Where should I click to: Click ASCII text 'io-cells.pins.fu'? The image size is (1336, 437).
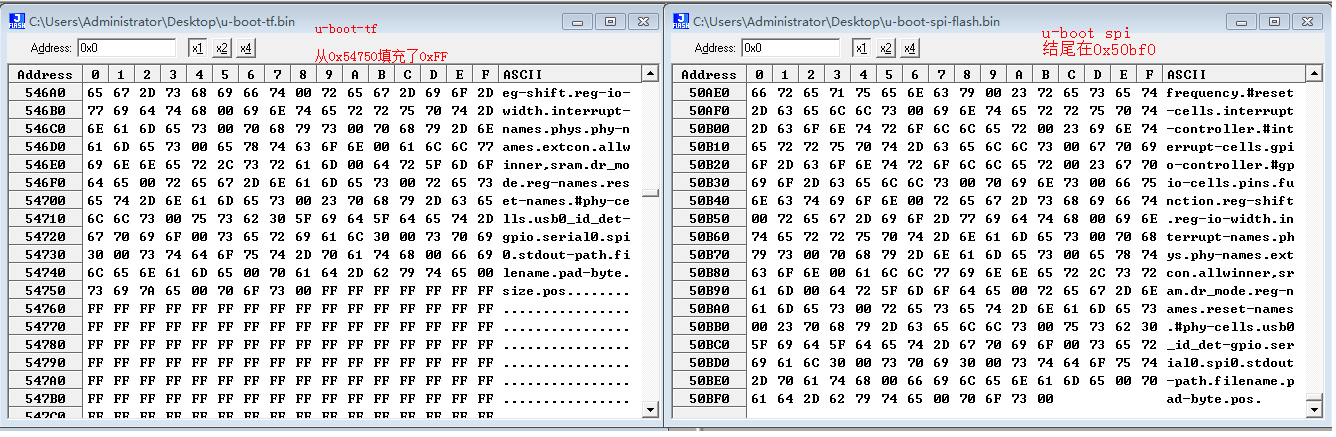click(x=1230, y=182)
